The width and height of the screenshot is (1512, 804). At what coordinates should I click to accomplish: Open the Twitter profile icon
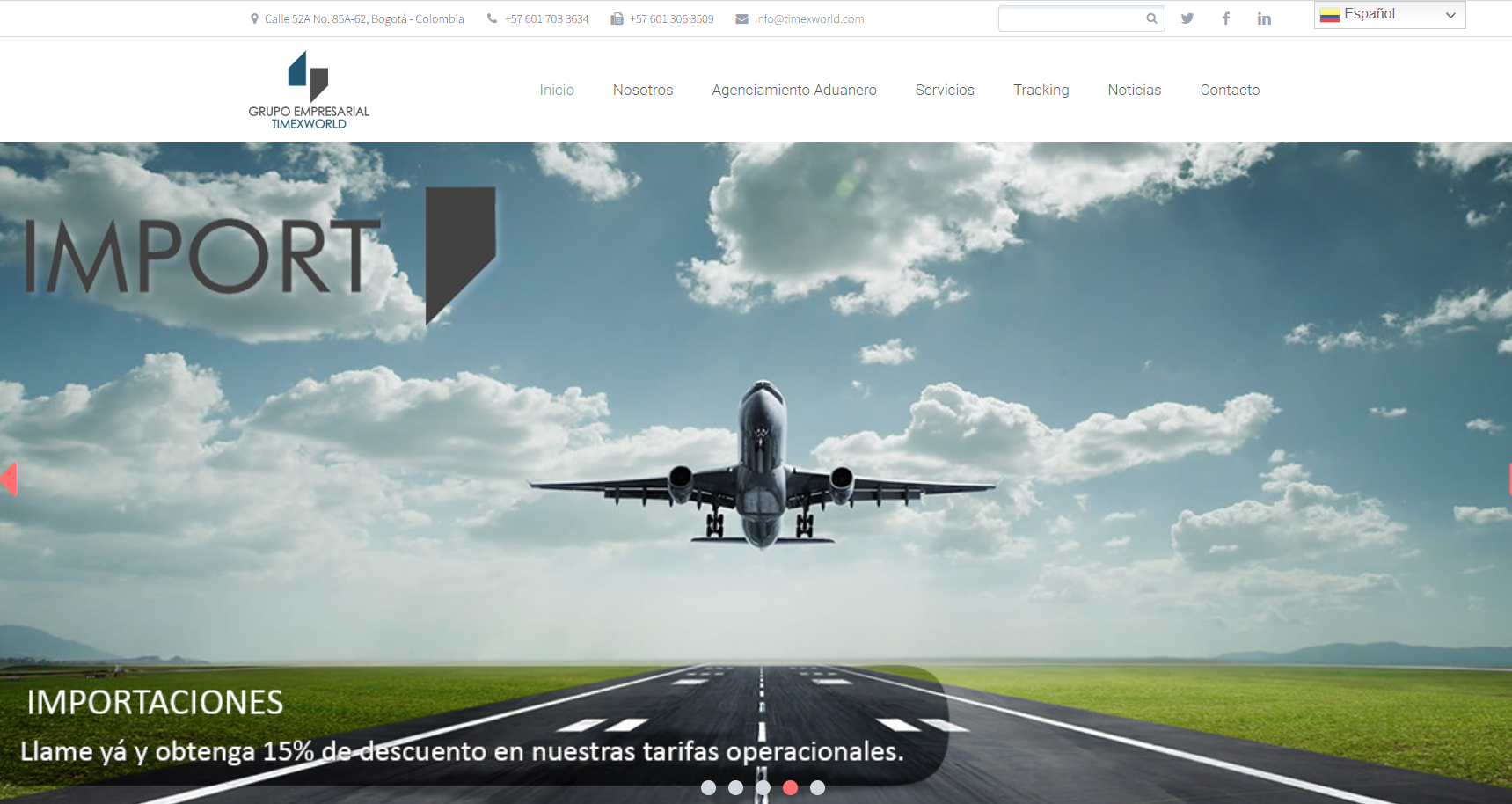1187,18
